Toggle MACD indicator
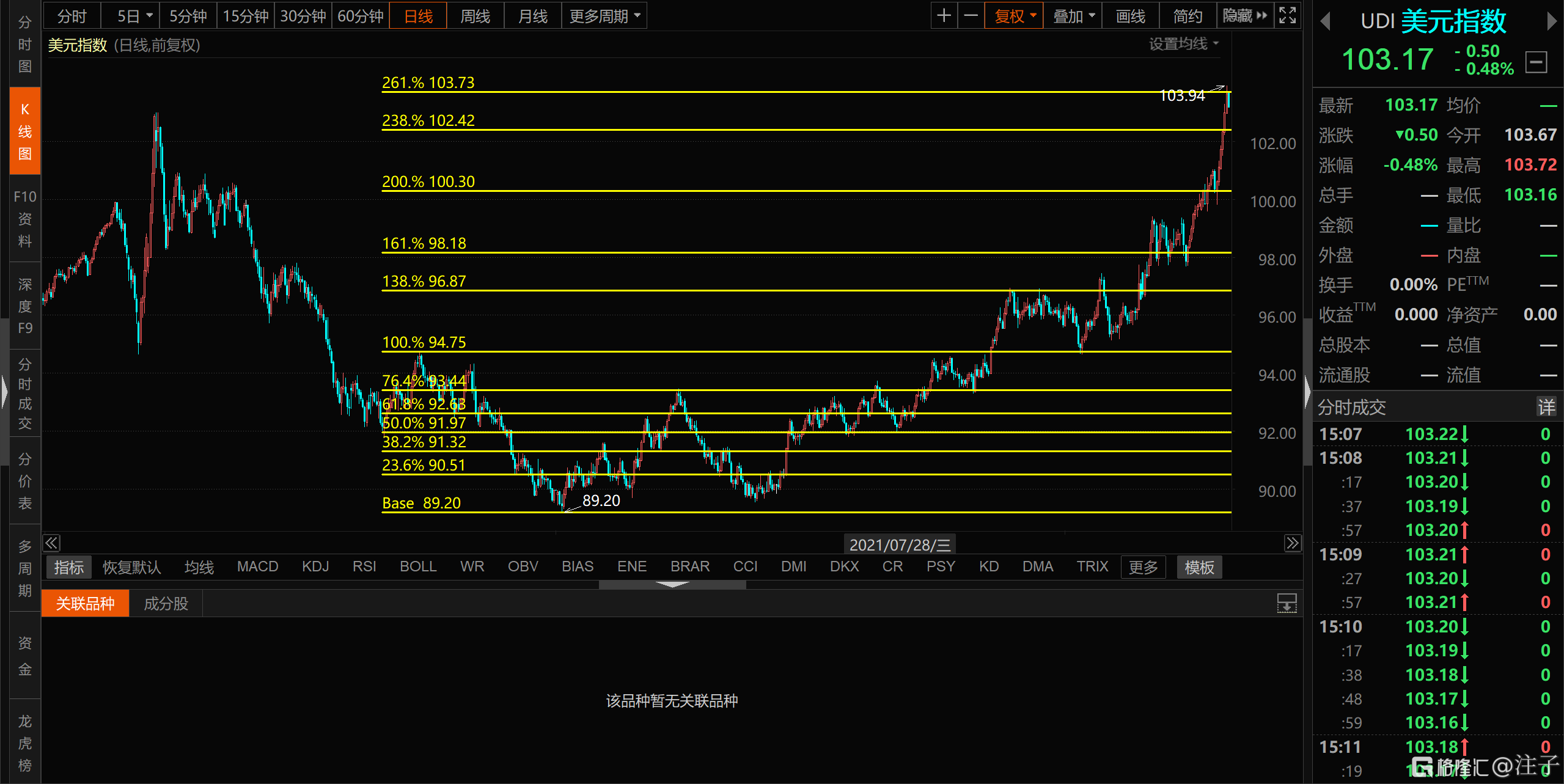 pyautogui.click(x=257, y=566)
